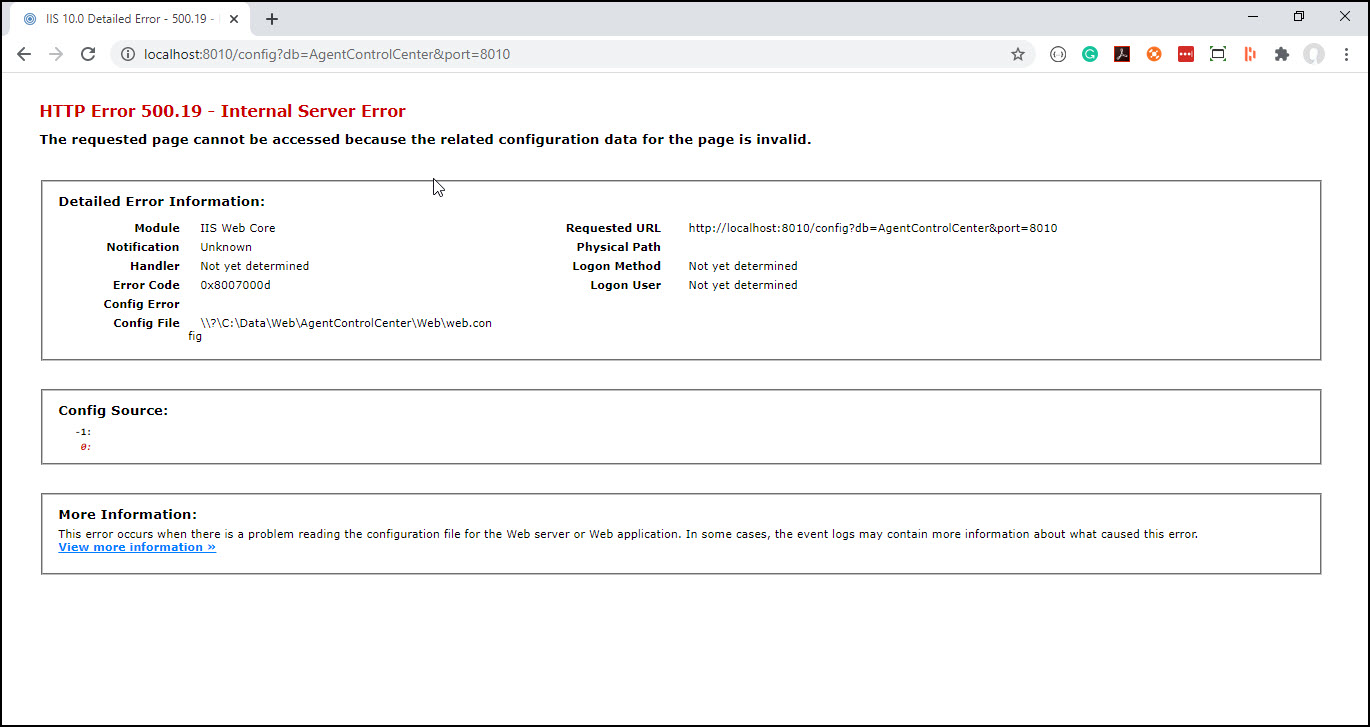Open the Chrome extensions puzzle-piece menu

click(1282, 54)
